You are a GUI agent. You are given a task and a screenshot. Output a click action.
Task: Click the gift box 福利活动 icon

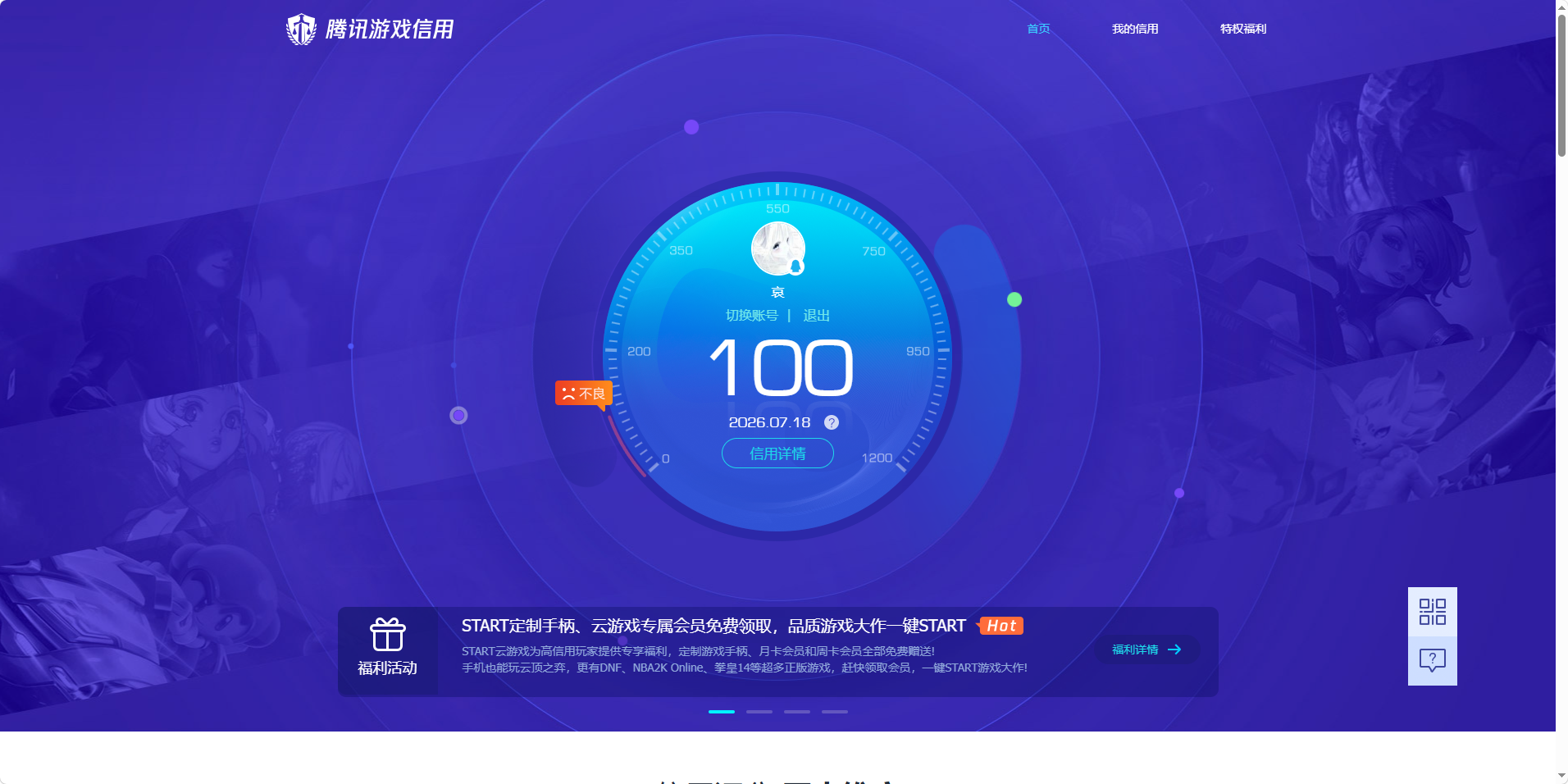(x=387, y=635)
